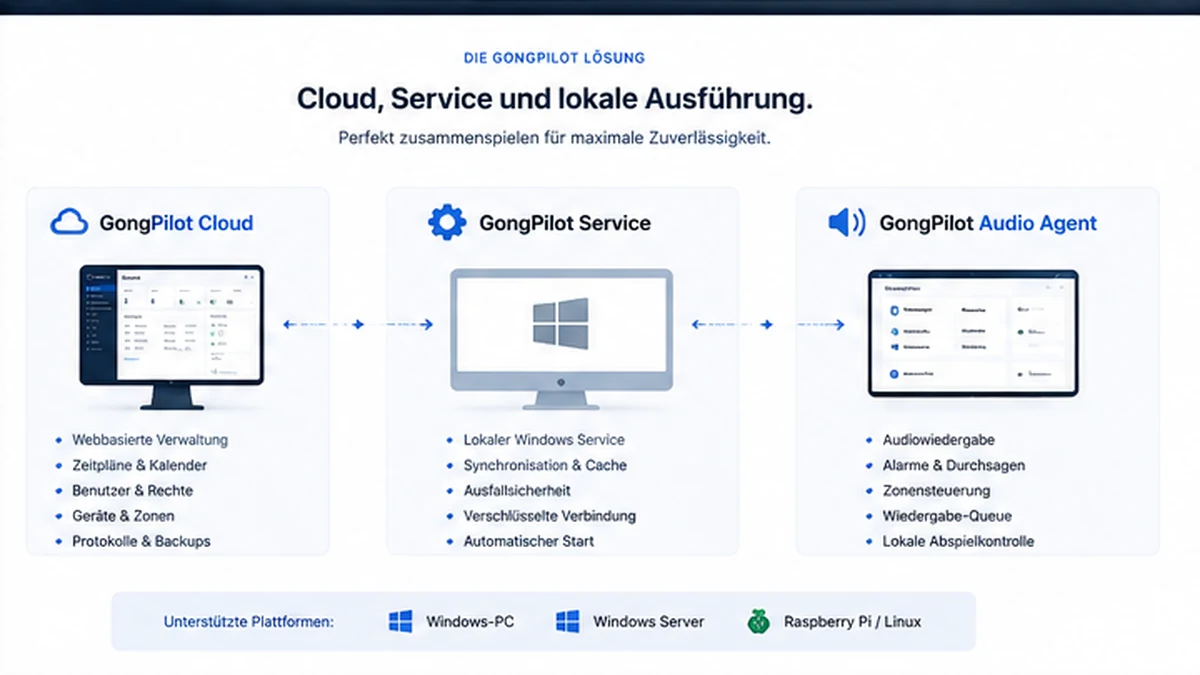Screen dimensions: 1200x675
Task: Click the Raspberry Pi logo icon
Action: tap(759, 622)
